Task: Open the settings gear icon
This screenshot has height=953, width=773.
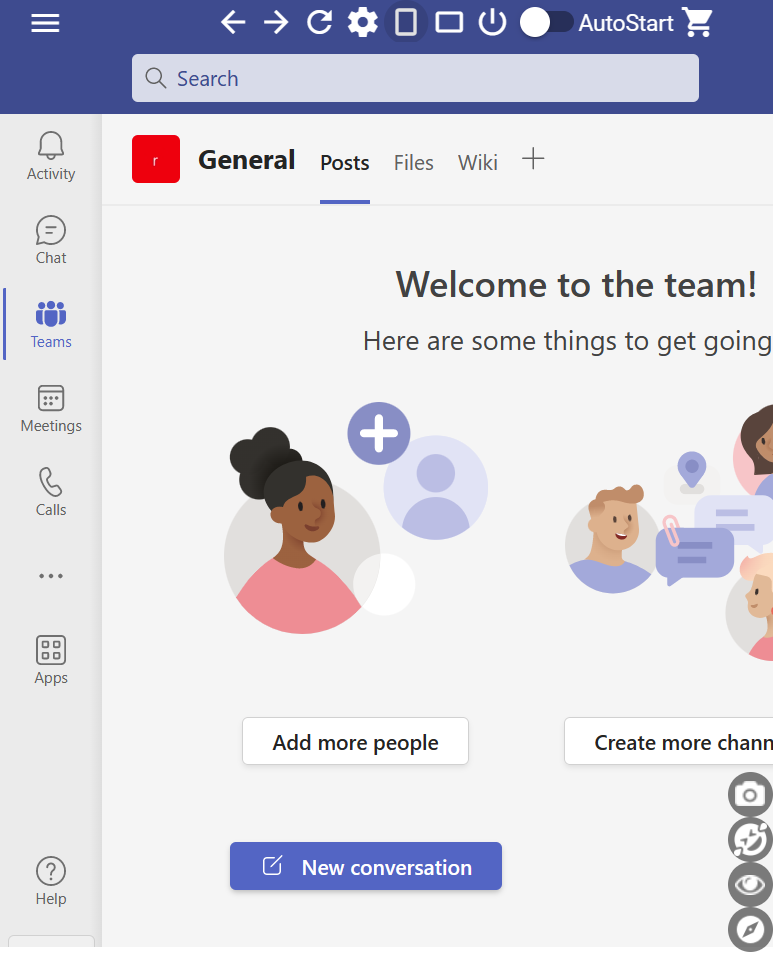Action: pyautogui.click(x=362, y=22)
